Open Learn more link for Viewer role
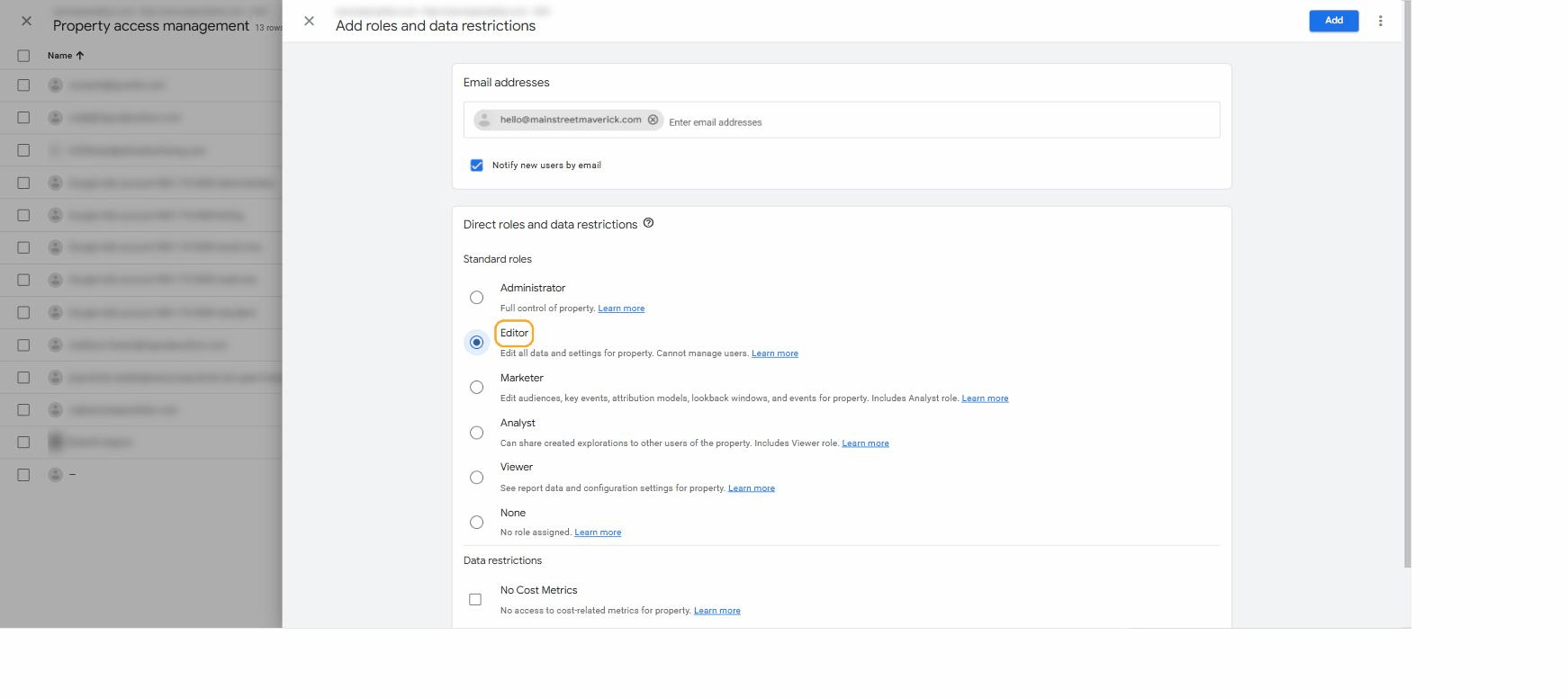The image size is (1568, 698). tap(752, 488)
